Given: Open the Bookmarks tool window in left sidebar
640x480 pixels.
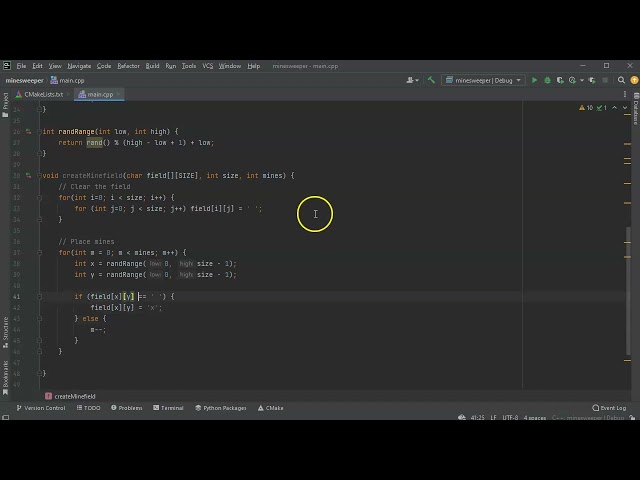Looking at the screenshot, I should [5, 378].
